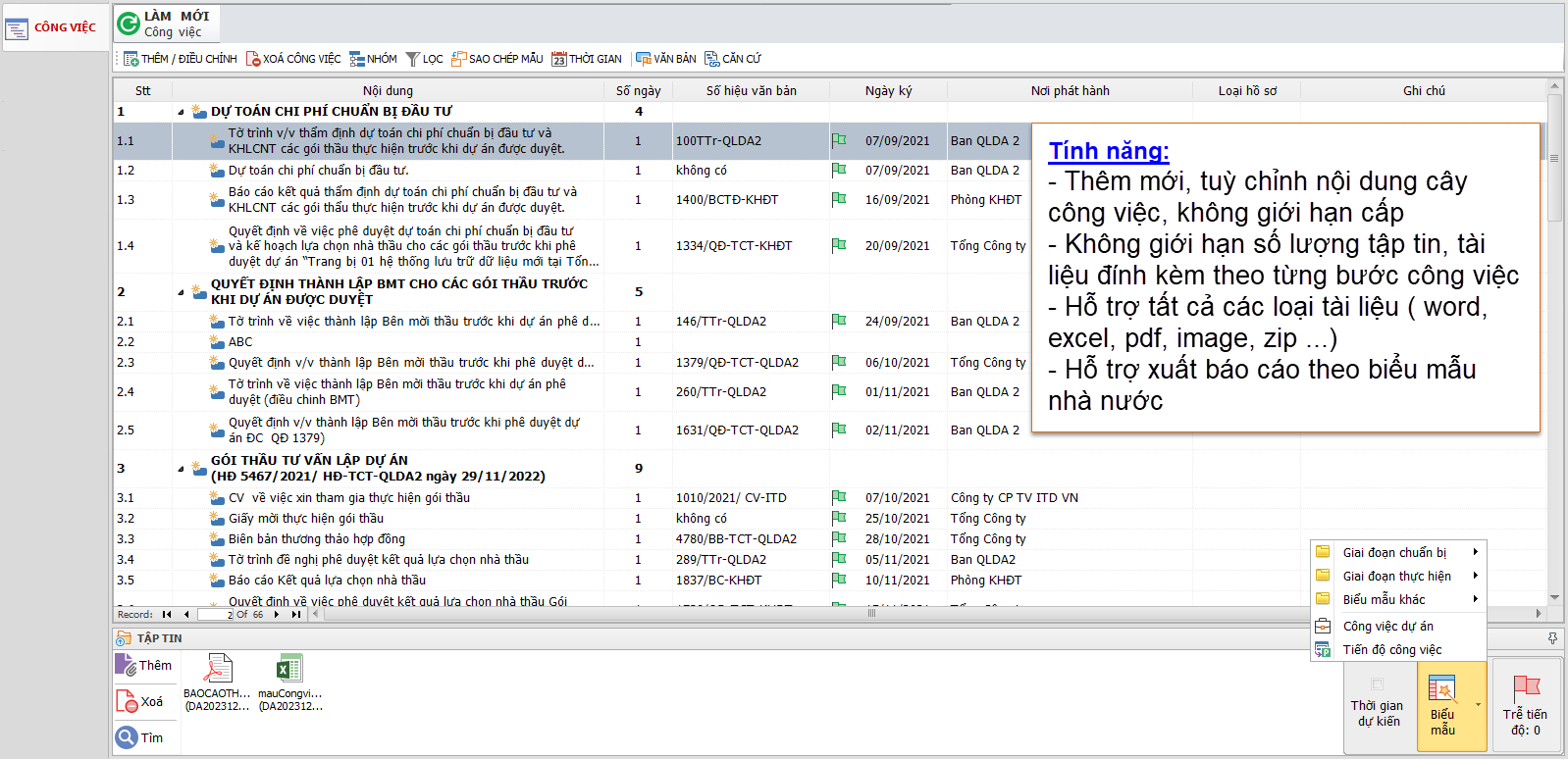Collapse the Gói thầu tư vấn group
The height and width of the screenshot is (759, 1568).
(181, 469)
